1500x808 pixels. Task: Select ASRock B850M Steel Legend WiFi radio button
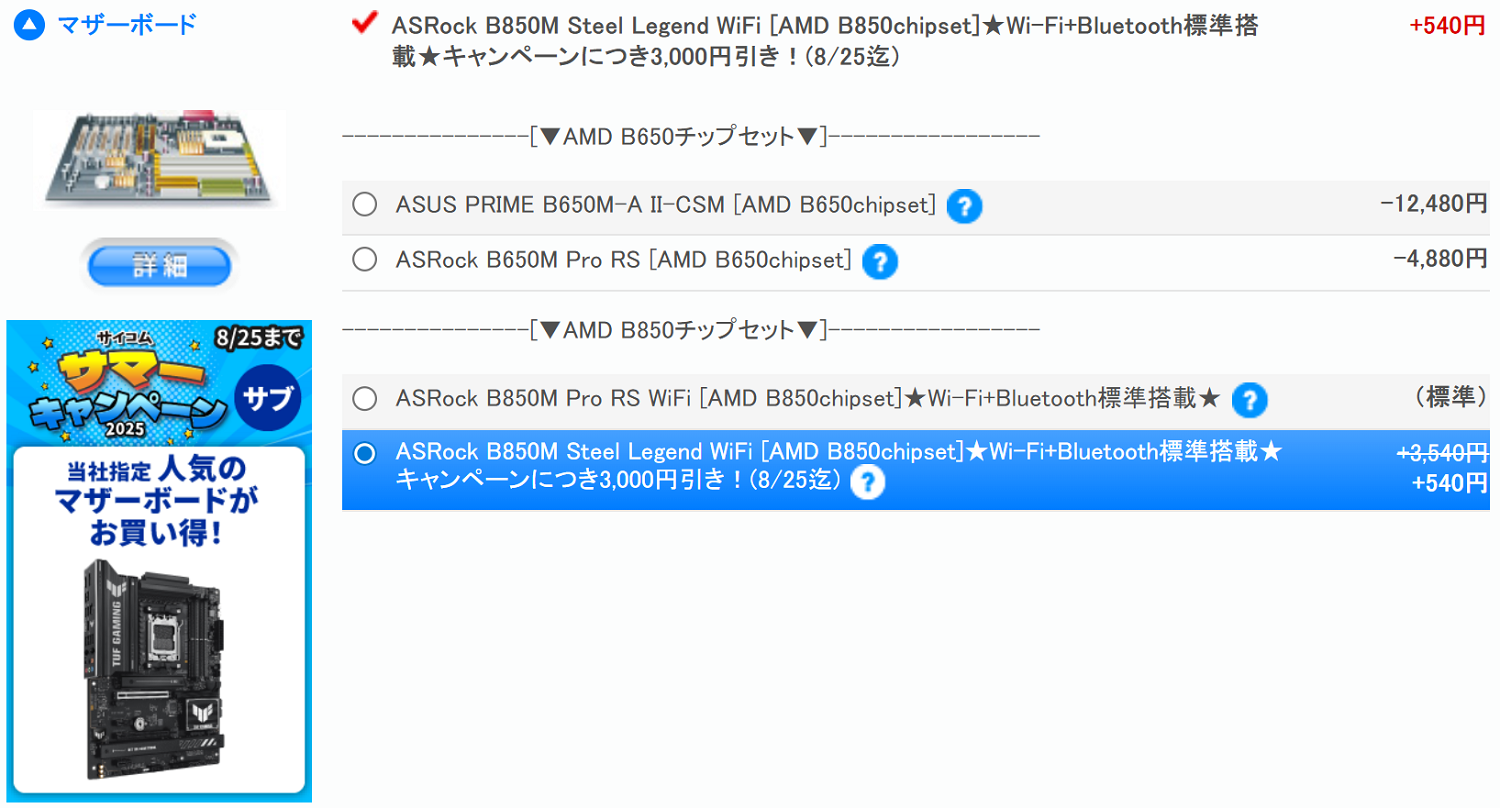tap(365, 453)
